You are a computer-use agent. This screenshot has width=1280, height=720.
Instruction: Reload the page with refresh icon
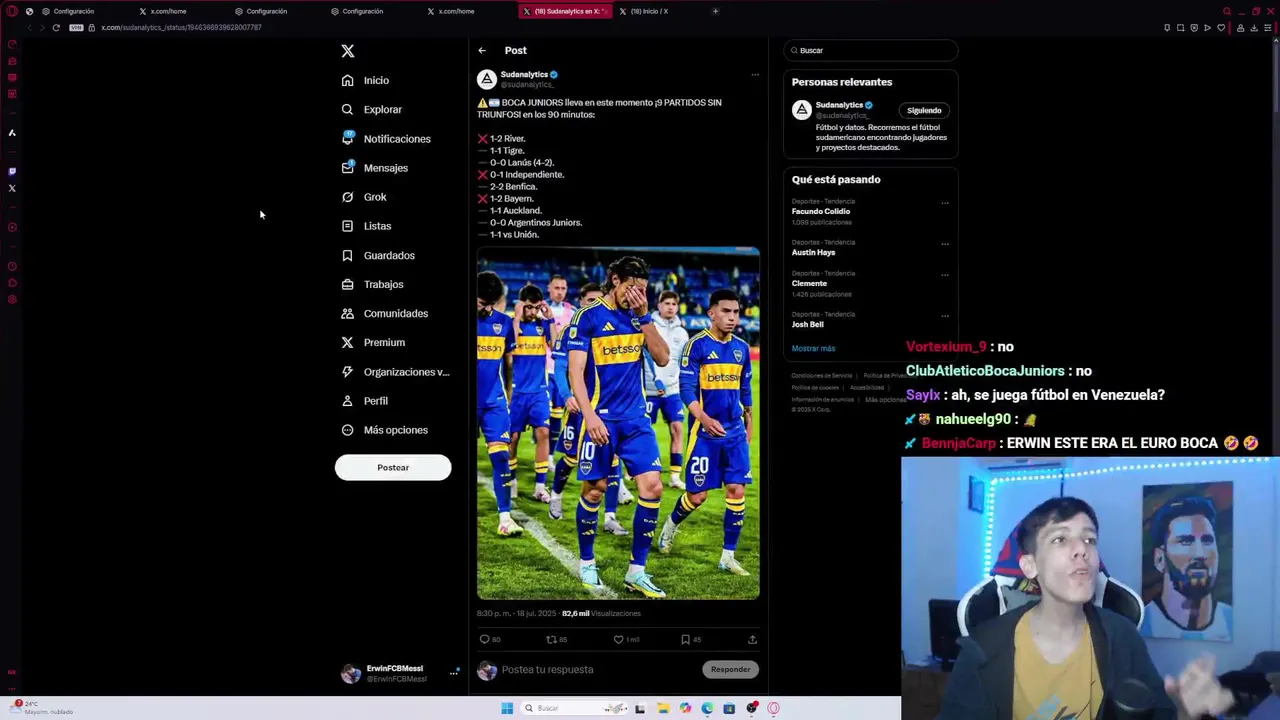click(56, 28)
